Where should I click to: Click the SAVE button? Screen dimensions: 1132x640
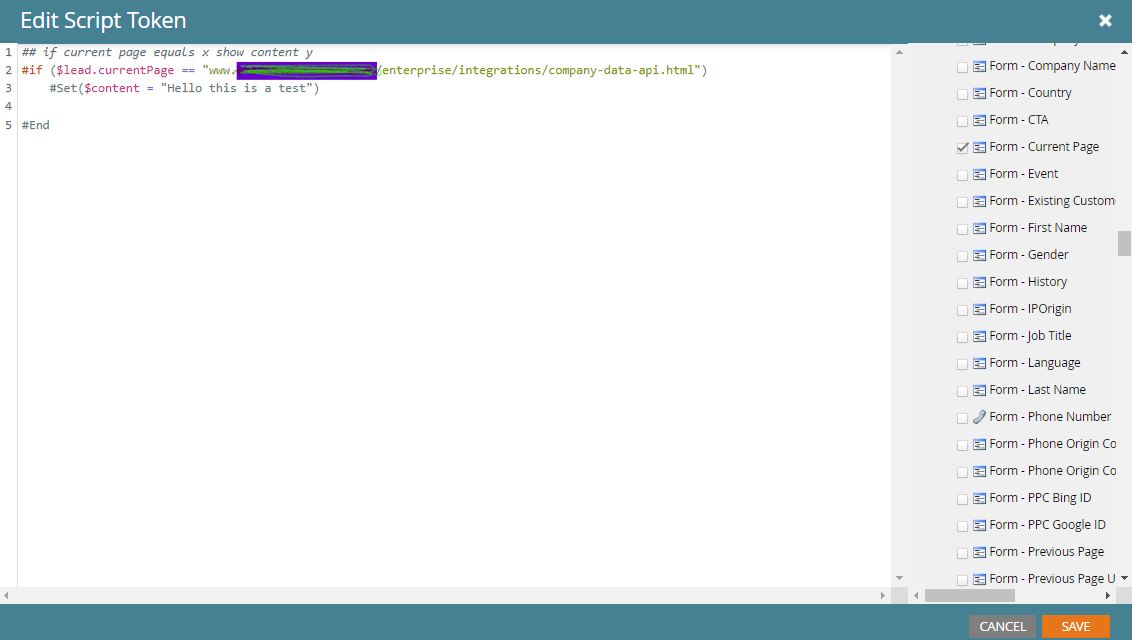[1076, 626]
